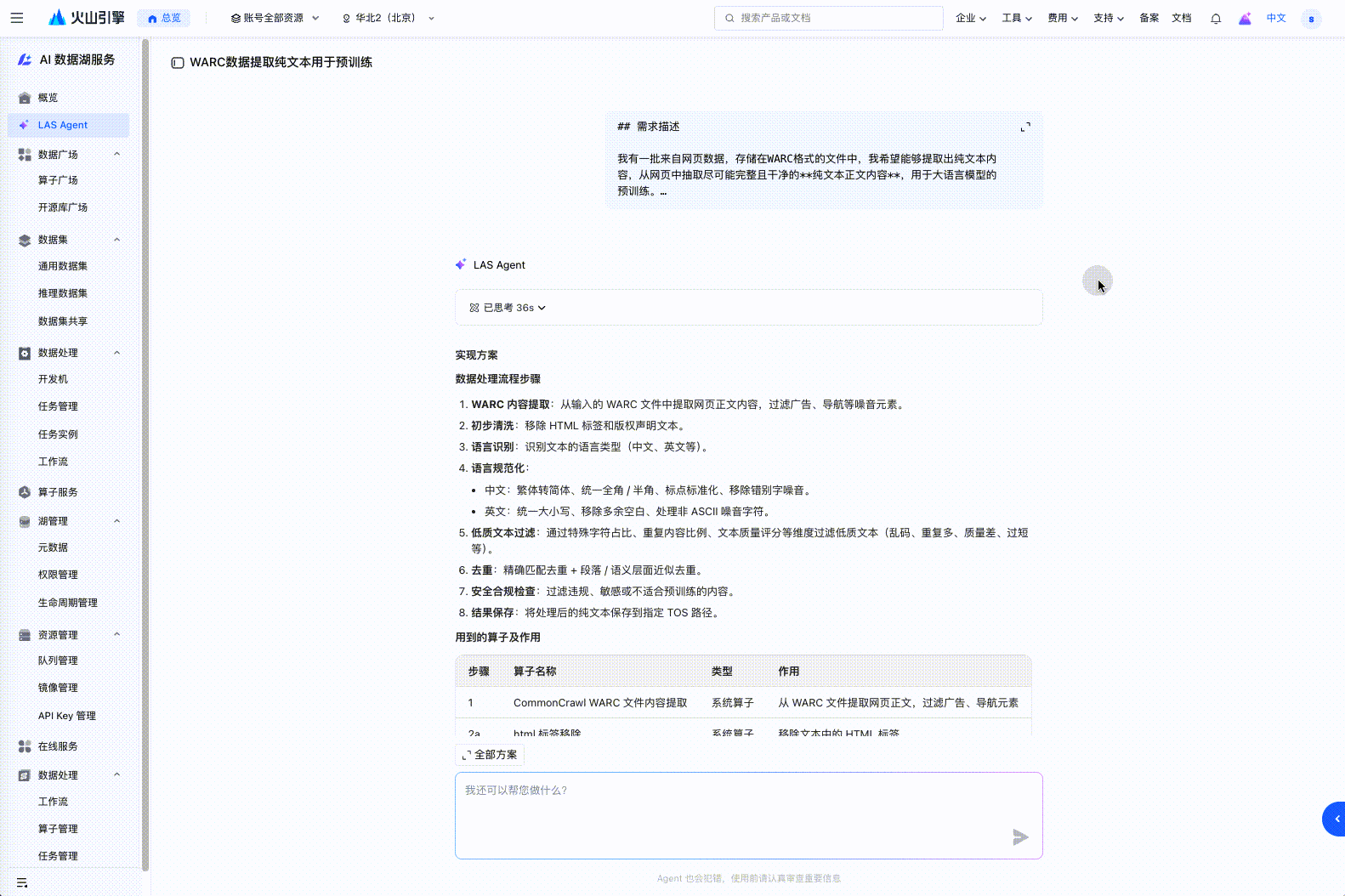
Task: Open the 华北2（北京）region selector
Action: (388, 18)
